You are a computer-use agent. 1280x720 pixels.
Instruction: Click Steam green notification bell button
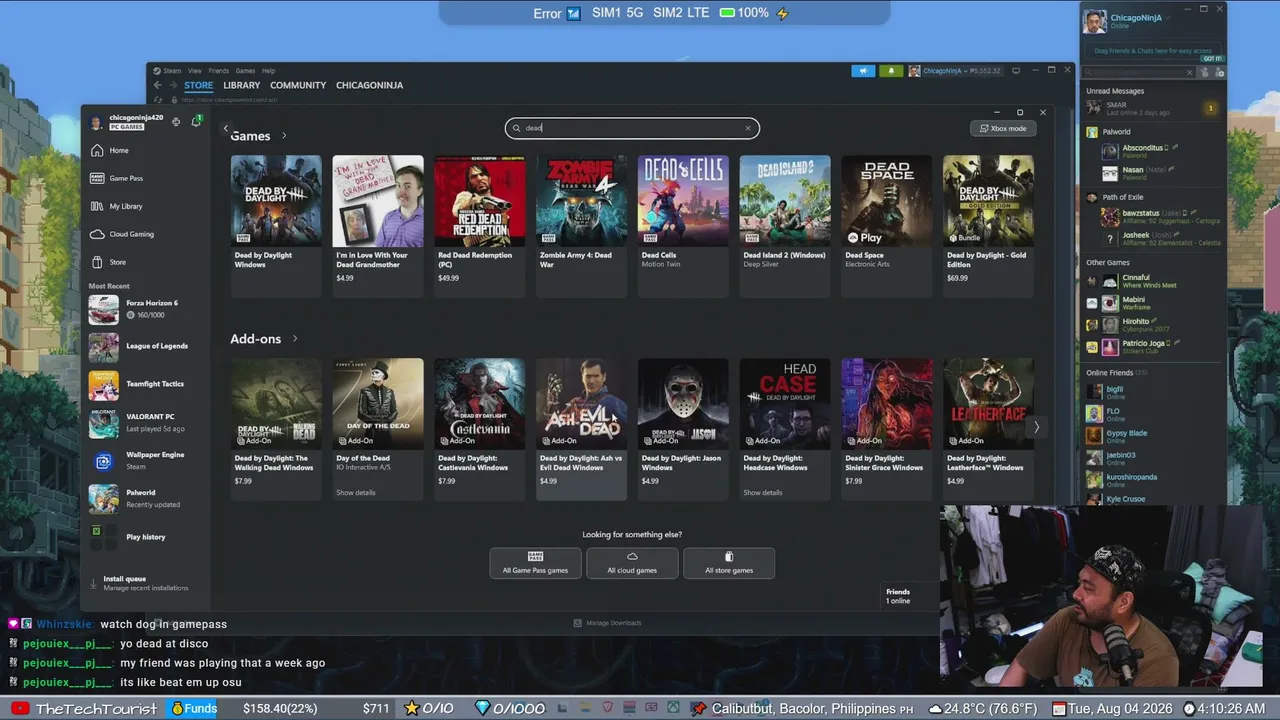[890, 71]
